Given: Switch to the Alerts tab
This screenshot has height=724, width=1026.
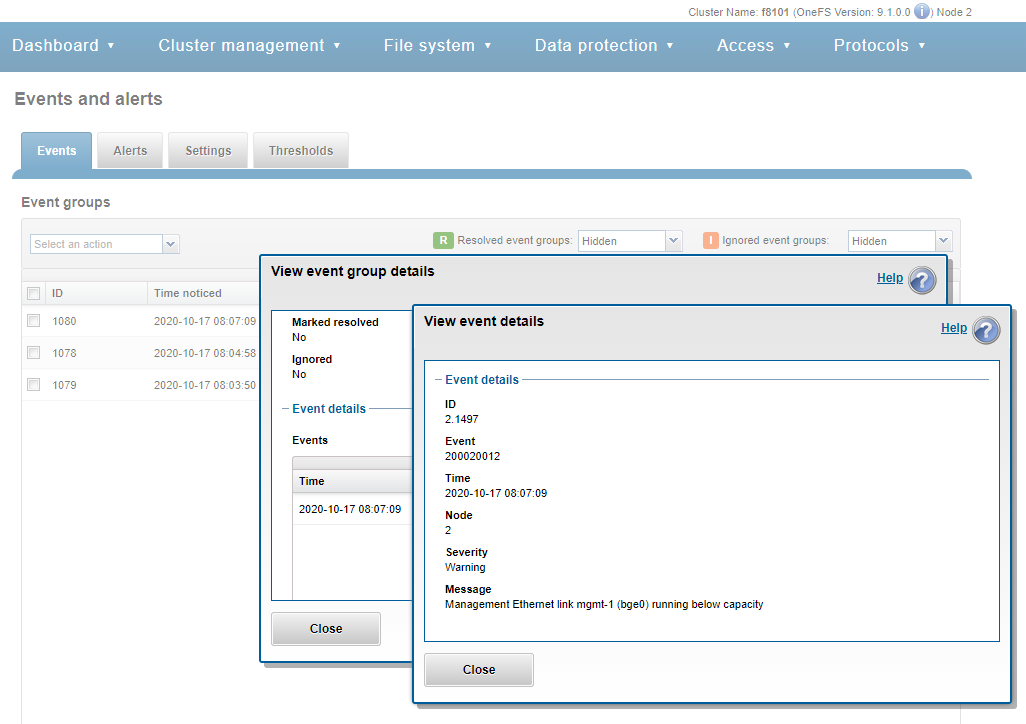Looking at the screenshot, I should pos(129,150).
